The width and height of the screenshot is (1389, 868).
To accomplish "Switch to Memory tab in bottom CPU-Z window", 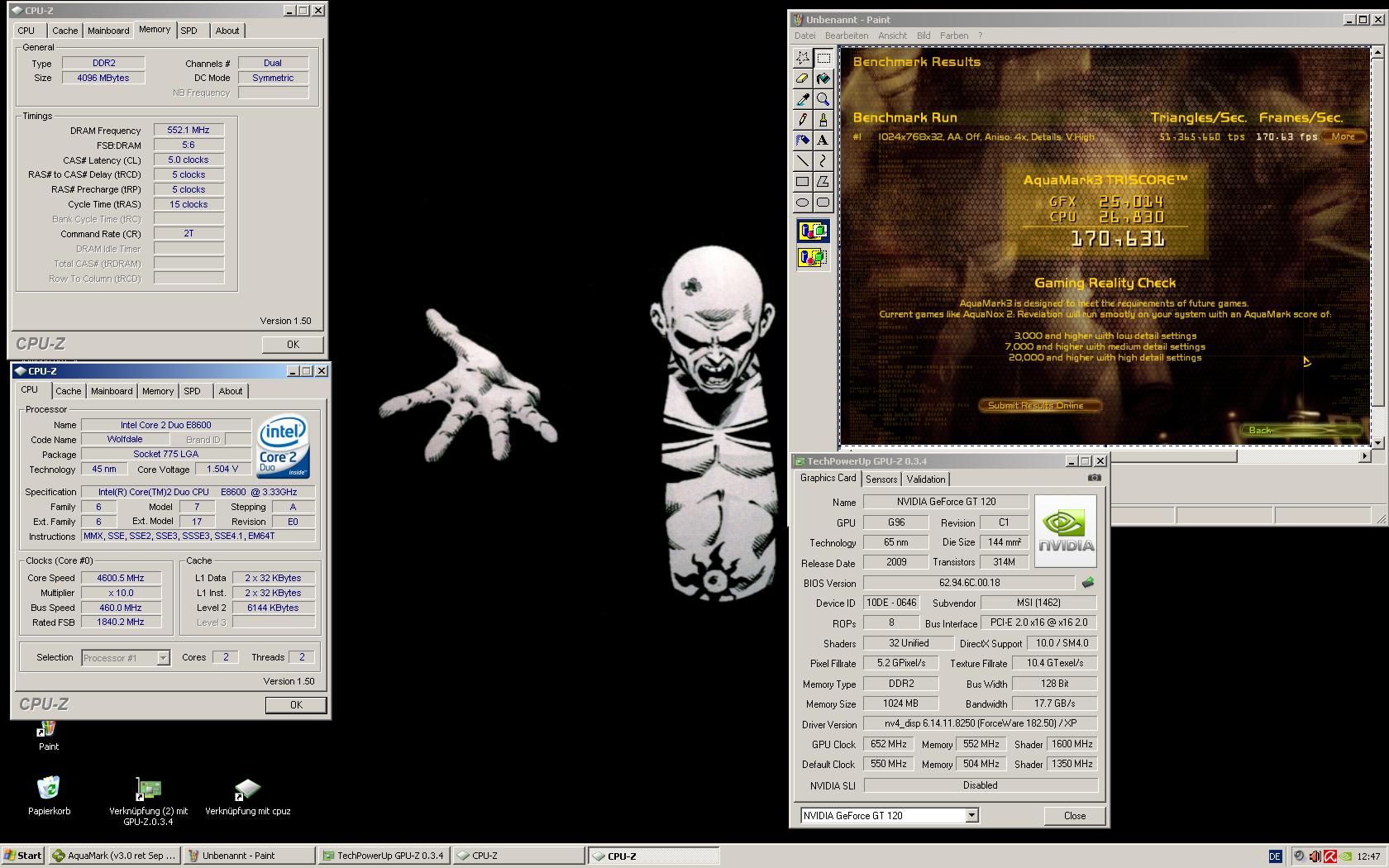I will pos(158,391).
